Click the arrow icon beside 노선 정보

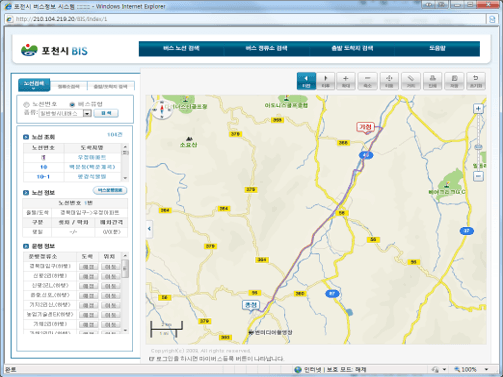26,193
